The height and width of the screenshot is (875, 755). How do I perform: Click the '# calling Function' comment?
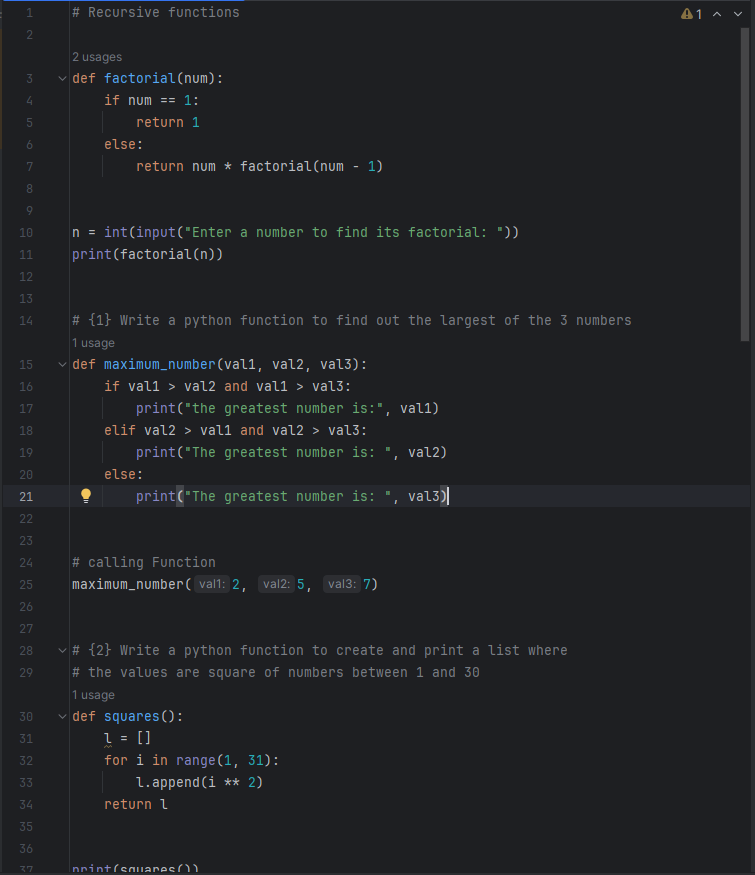pyautogui.click(x=143, y=562)
